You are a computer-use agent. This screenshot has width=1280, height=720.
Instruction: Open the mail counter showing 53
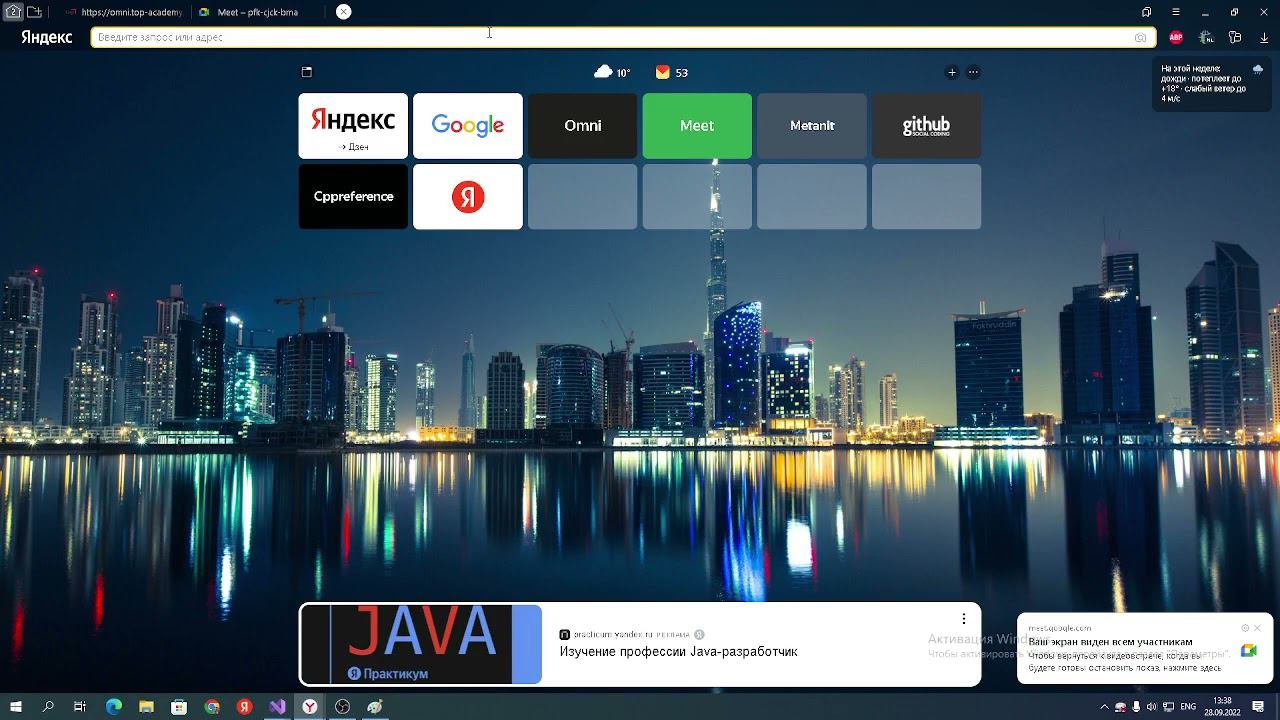point(671,72)
